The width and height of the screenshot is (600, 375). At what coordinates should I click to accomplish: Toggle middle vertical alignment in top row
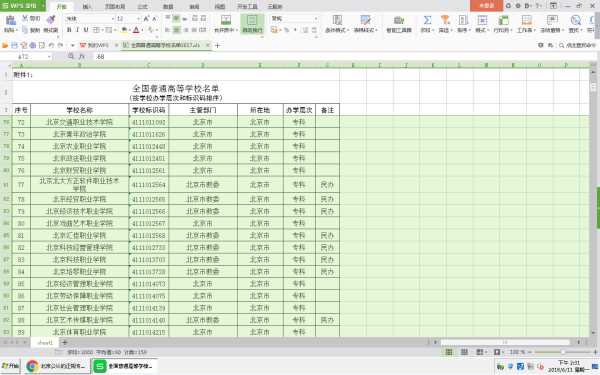[176, 18]
